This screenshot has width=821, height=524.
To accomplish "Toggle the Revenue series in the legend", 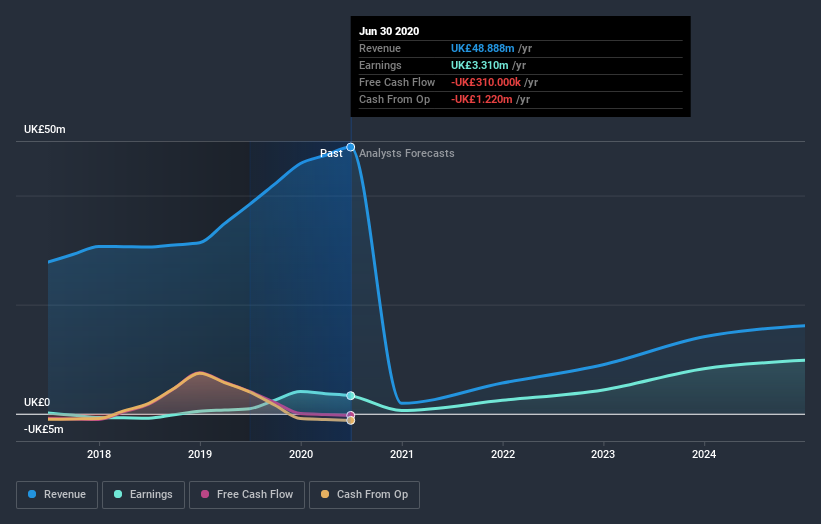I will pos(57,495).
